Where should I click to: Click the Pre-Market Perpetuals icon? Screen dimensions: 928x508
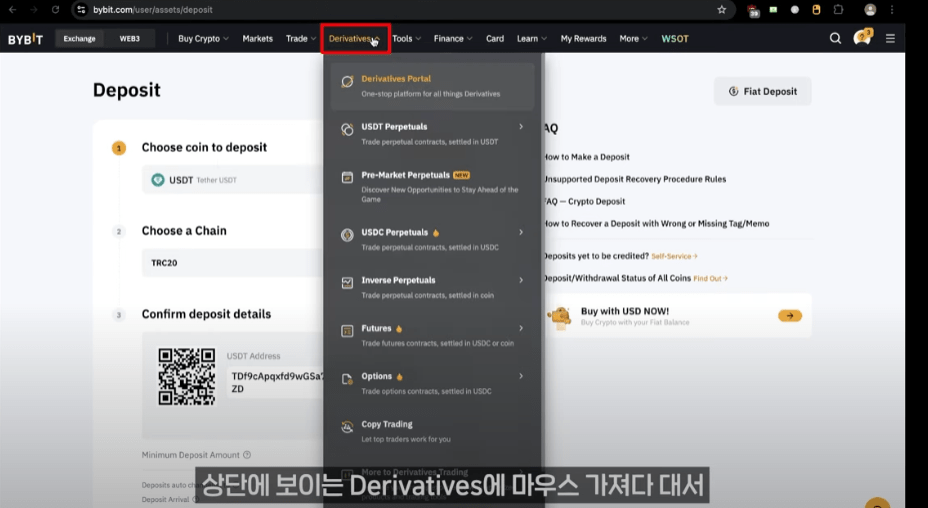tap(347, 177)
